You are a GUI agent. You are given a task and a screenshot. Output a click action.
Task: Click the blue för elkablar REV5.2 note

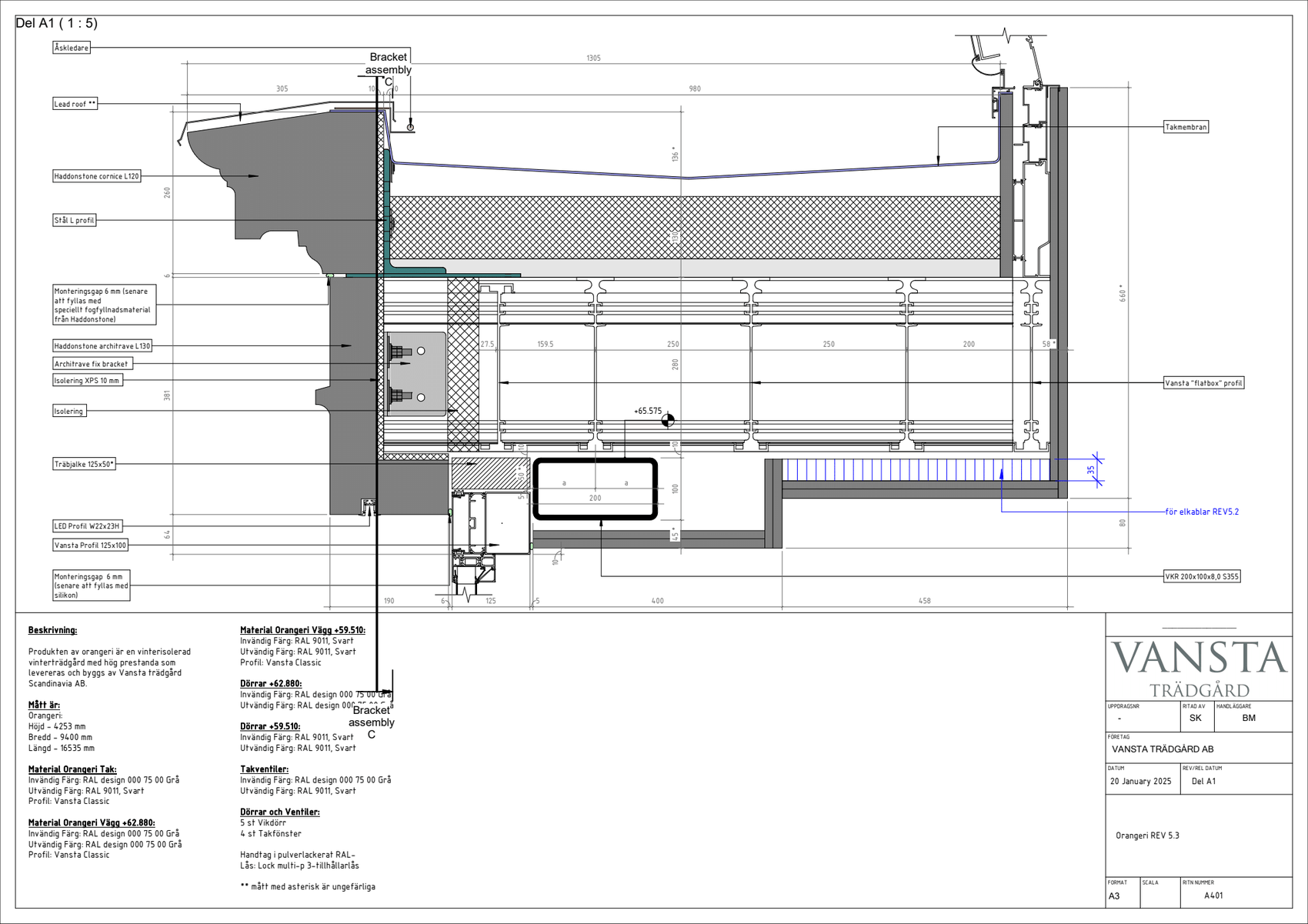(1202, 512)
